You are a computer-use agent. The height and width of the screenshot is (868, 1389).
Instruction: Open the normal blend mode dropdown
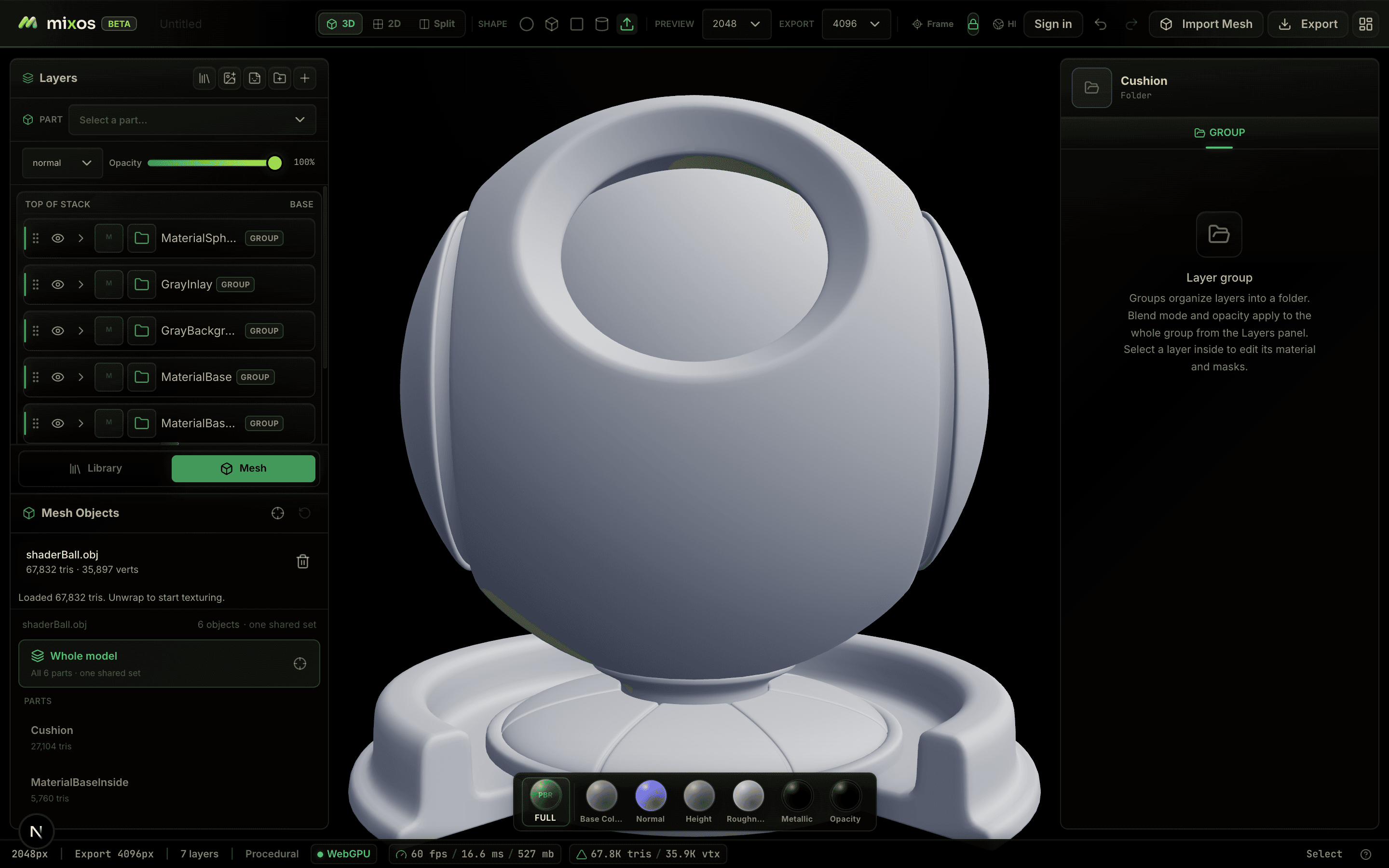click(x=62, y=163)
